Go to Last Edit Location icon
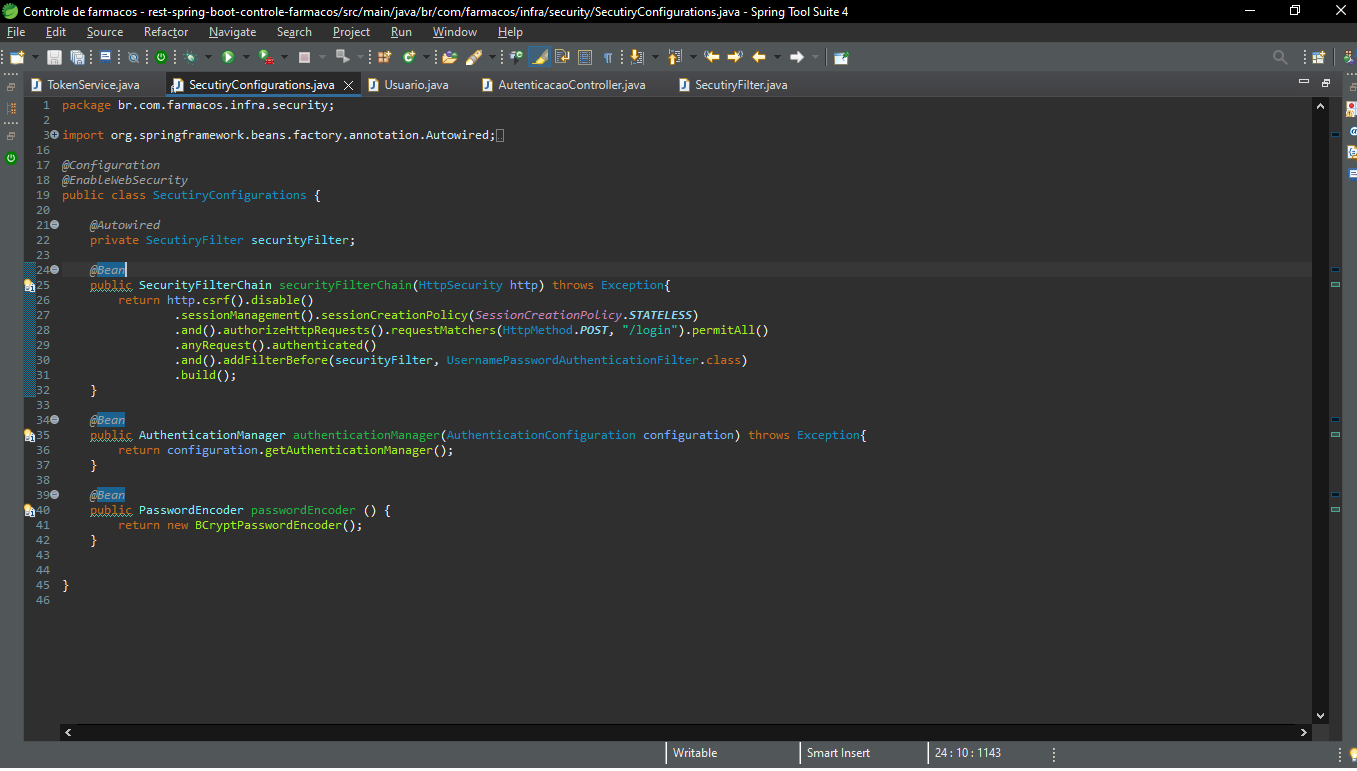 [x=712, y=57]
